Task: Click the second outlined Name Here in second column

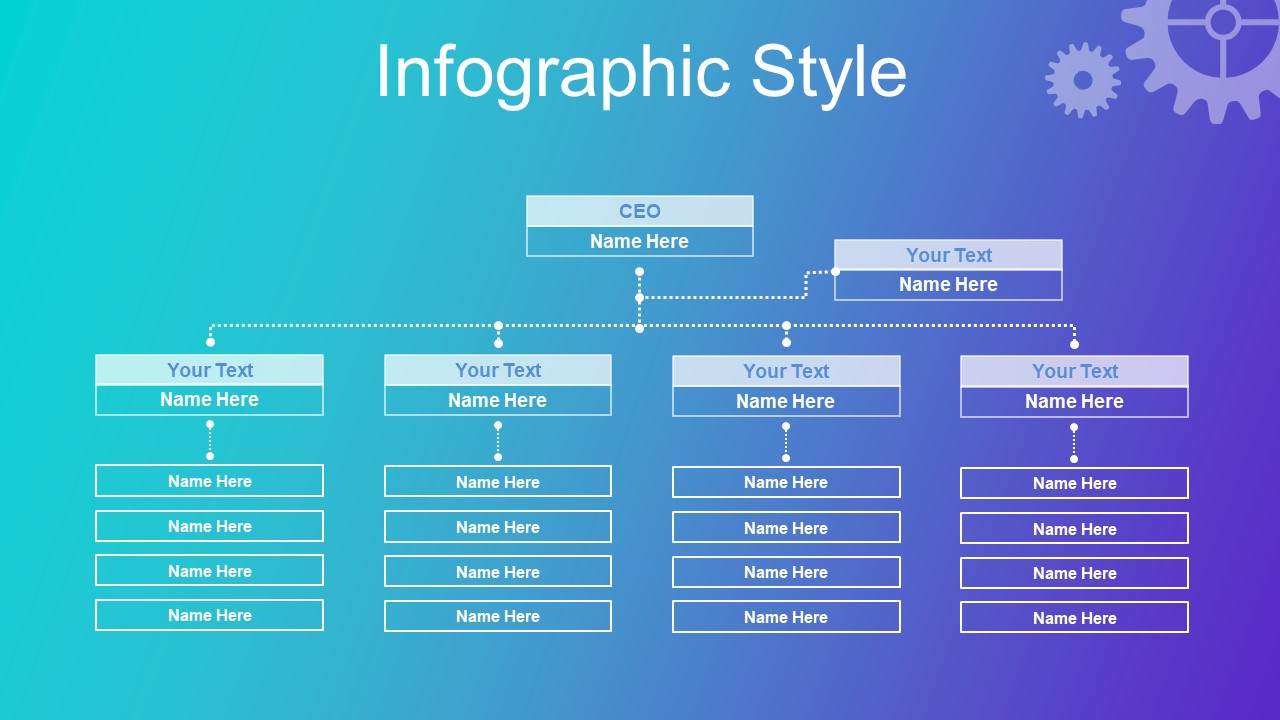Action: point(498,527)
